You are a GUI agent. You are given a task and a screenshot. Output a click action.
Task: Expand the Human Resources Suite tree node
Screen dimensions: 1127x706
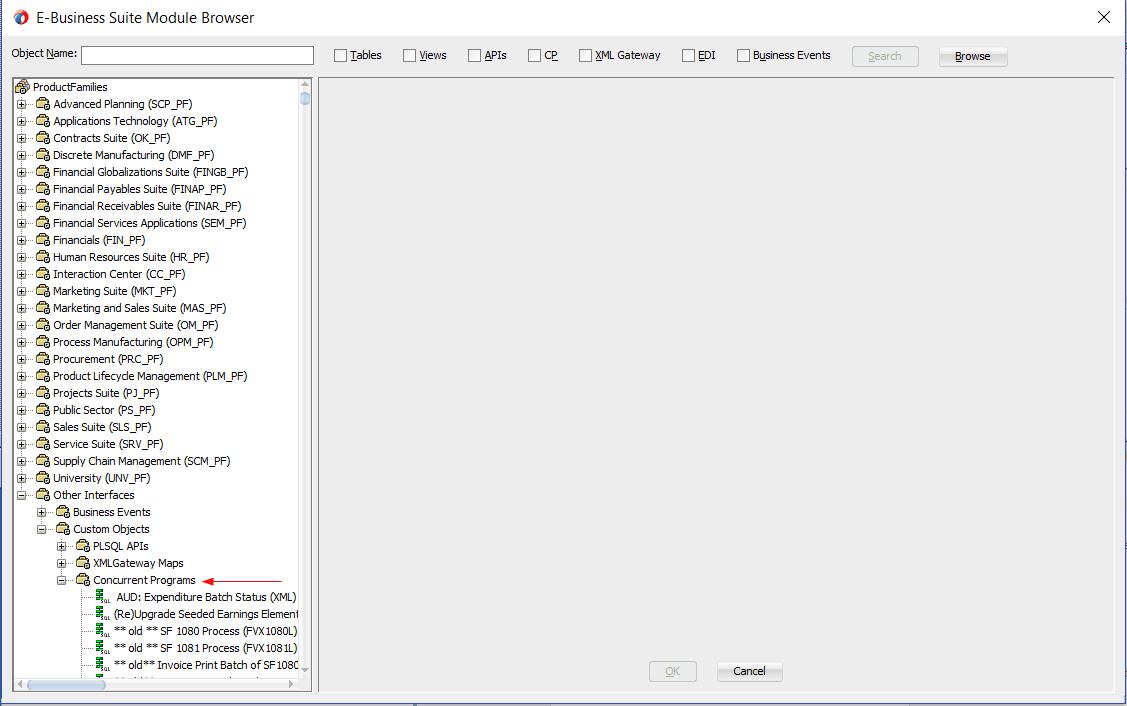21,257
